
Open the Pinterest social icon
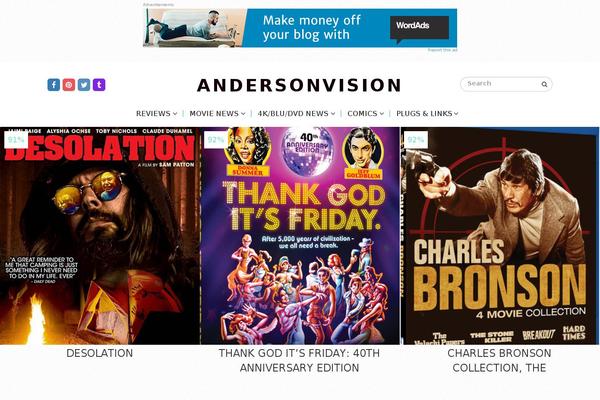[x=69, y=85]
